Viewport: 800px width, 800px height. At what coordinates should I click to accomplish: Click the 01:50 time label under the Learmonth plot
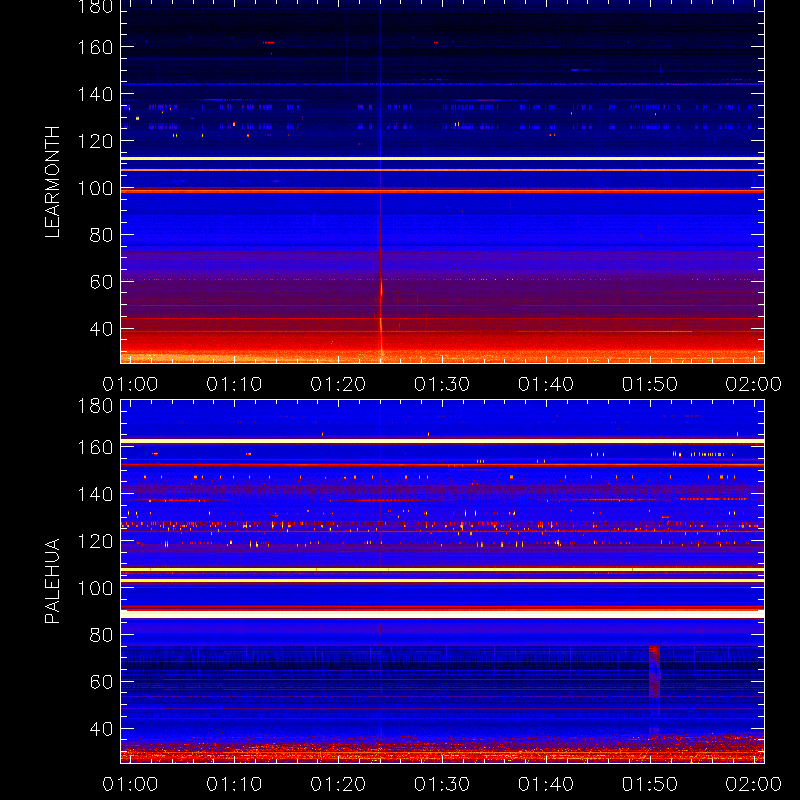coord(650,384)
